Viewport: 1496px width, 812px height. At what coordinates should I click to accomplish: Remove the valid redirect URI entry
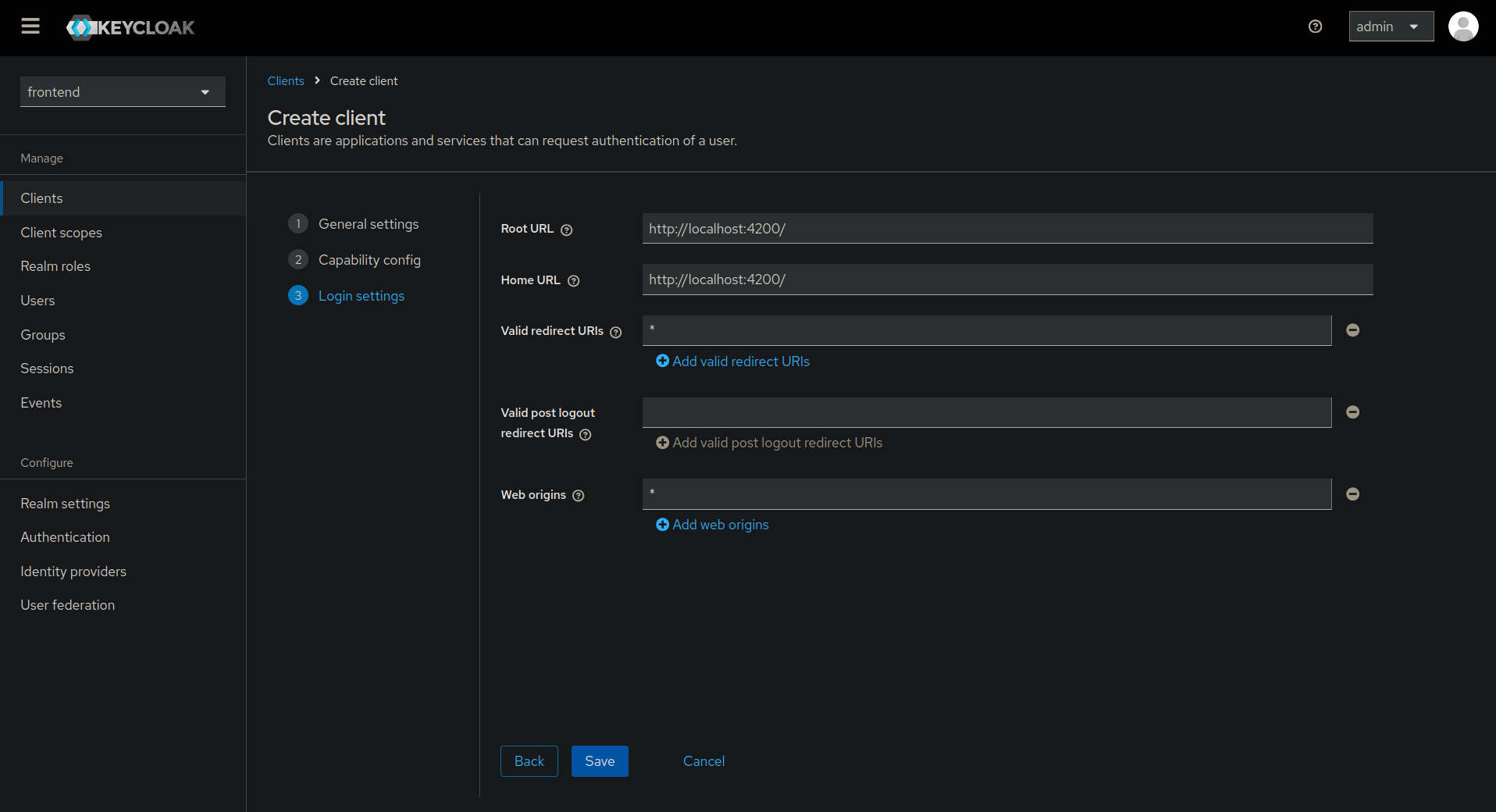[x=1353, y=330]
